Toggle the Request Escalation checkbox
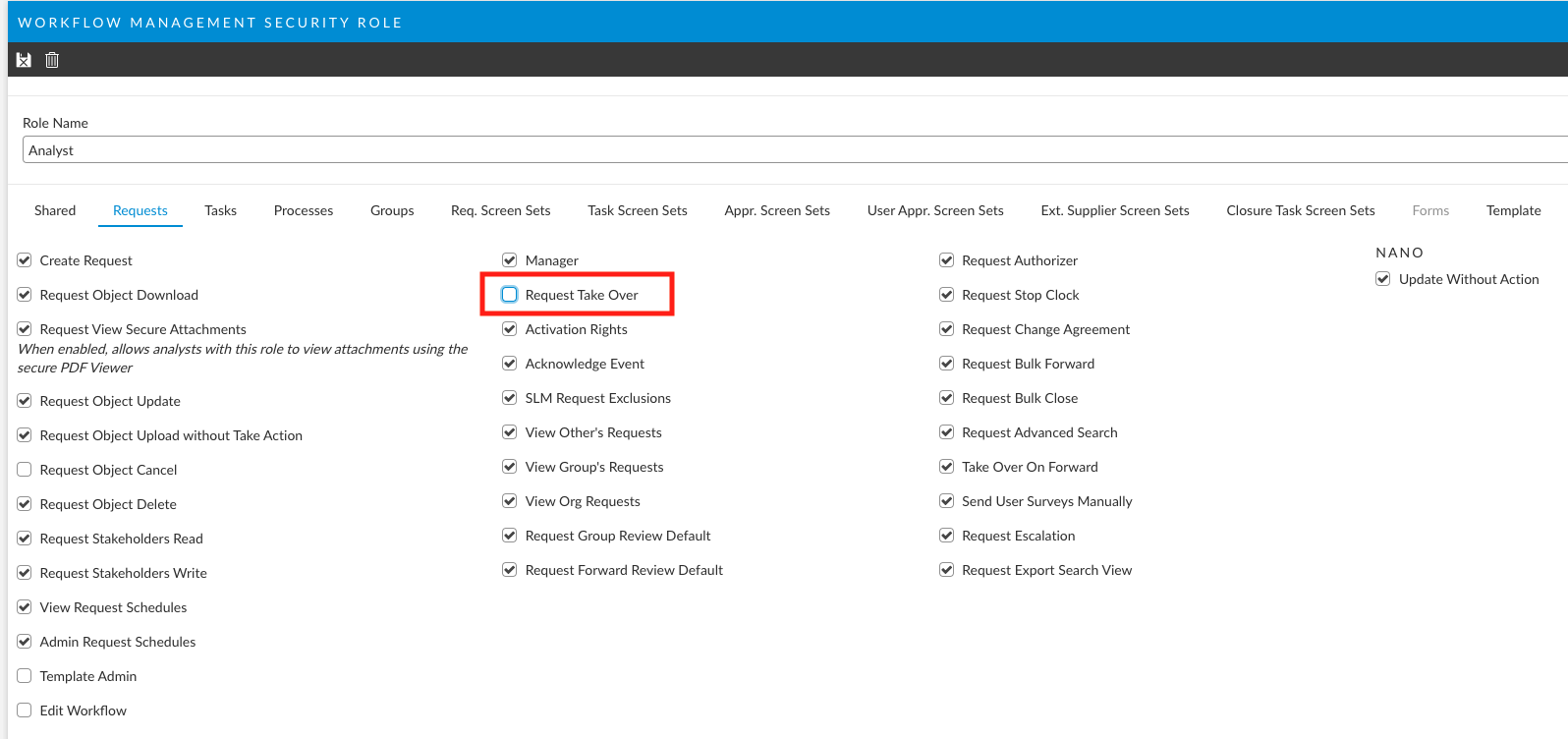1568x739 pixels. 946,536
